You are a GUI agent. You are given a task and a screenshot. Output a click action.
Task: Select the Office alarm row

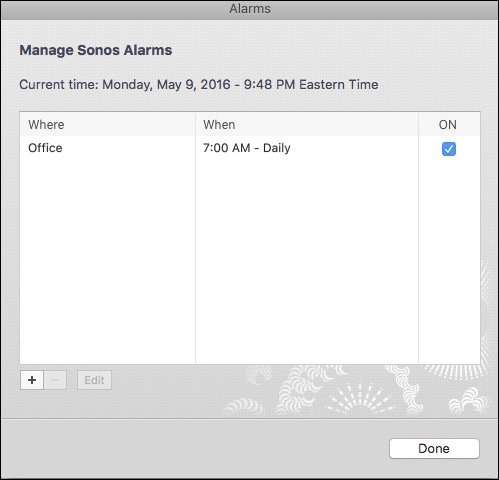coord(250,148)
